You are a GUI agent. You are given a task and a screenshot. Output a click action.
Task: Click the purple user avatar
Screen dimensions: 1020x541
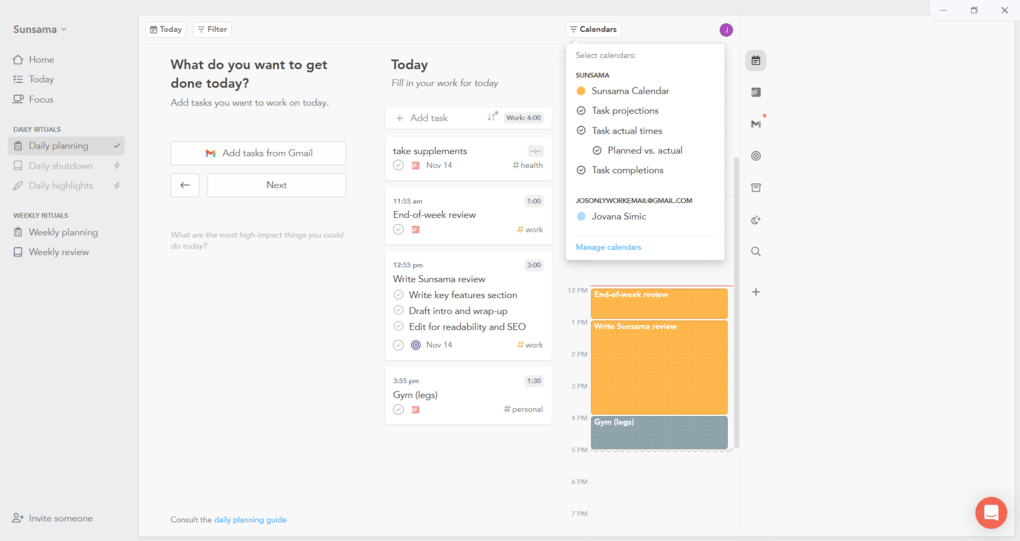[x=726, y=30]
